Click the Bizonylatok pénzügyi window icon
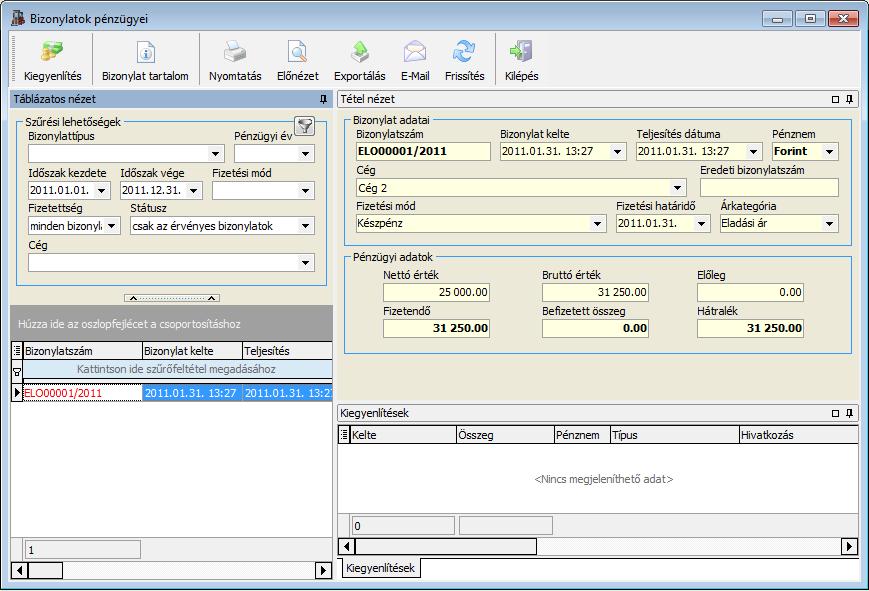 coord(18,18)
